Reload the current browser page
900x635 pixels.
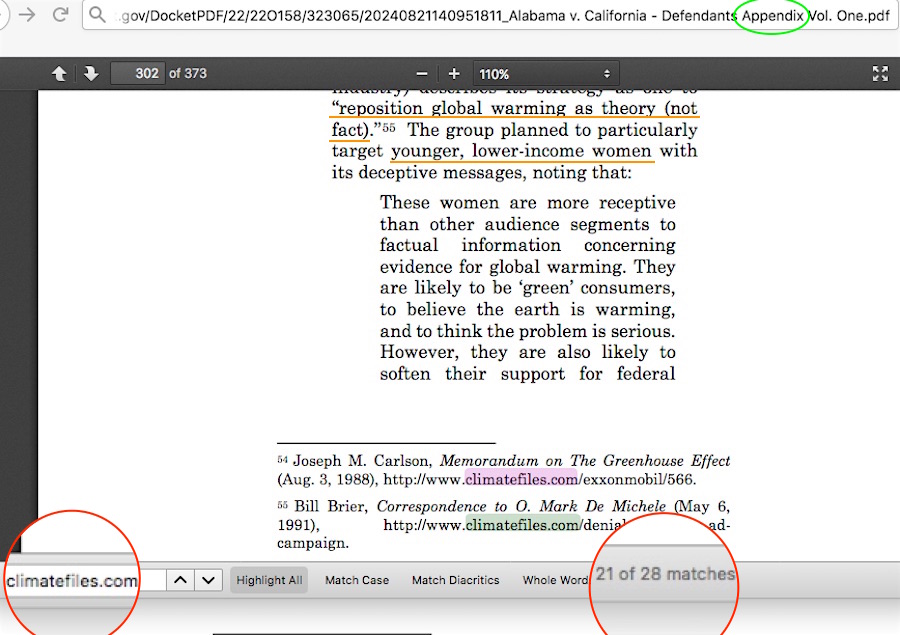pyautogui.click(x=60, y=15)
